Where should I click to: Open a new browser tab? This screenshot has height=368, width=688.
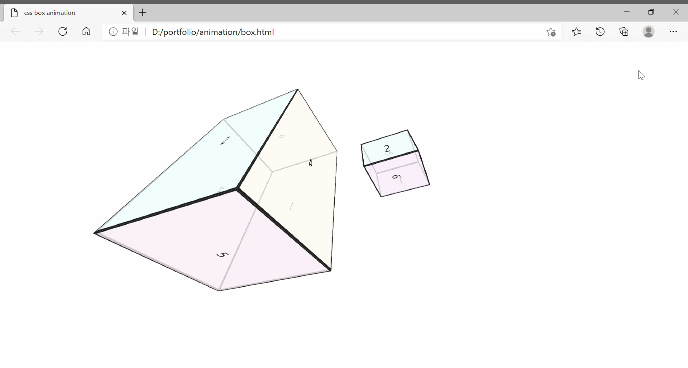(142, 13)
